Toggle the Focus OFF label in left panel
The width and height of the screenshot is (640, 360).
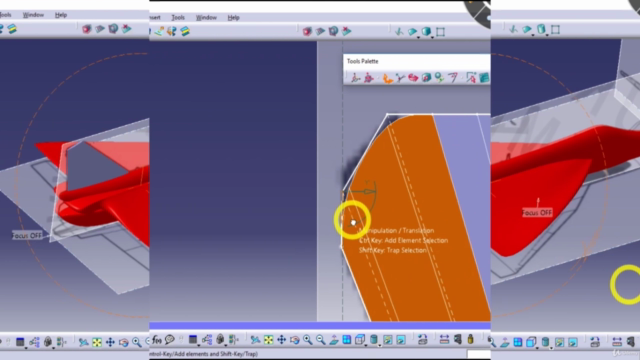27,236
